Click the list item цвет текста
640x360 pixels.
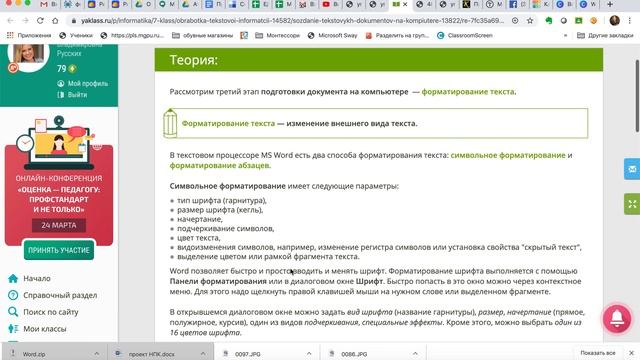point(198,238)
